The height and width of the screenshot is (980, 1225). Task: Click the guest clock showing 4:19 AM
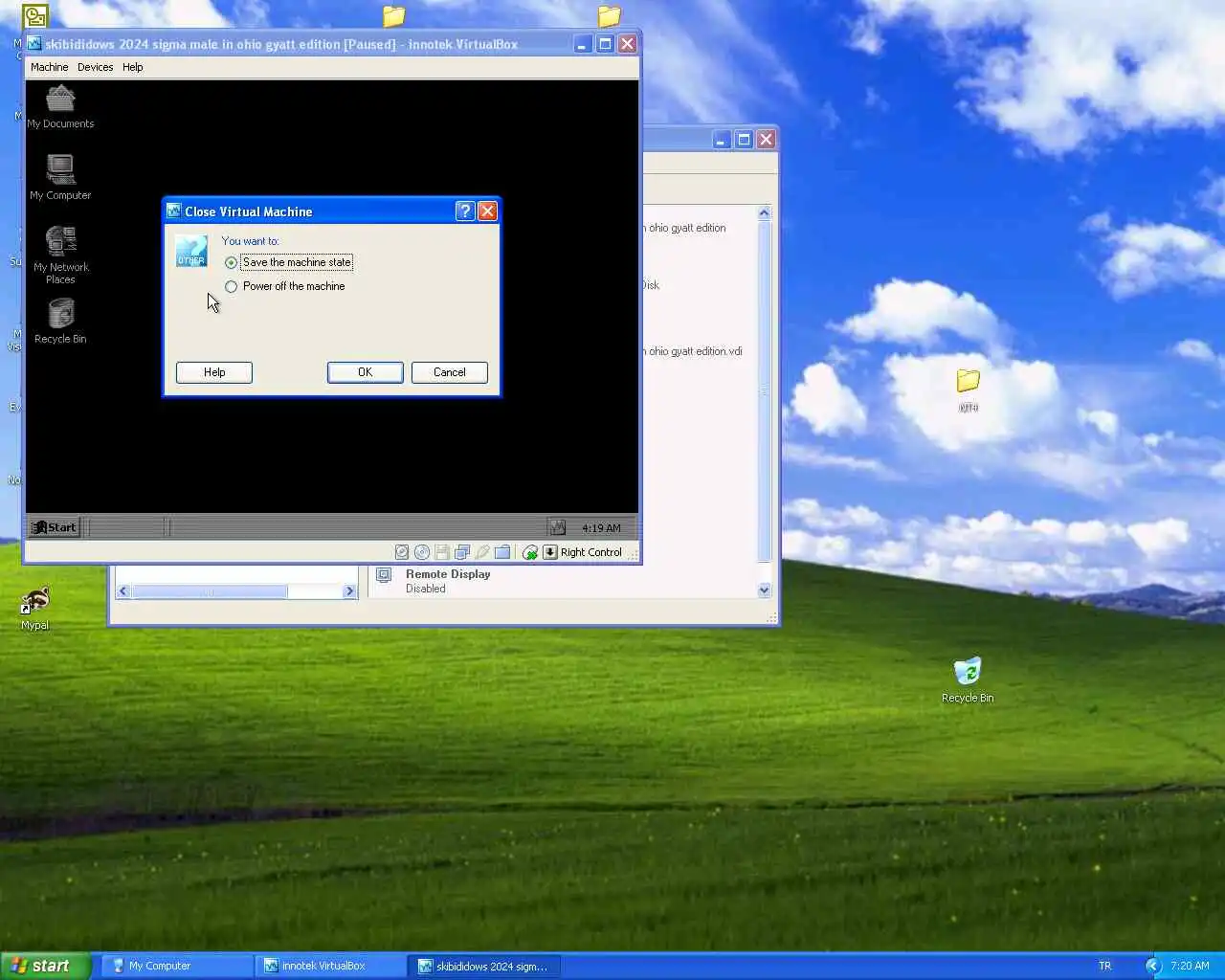coord(601,528)
